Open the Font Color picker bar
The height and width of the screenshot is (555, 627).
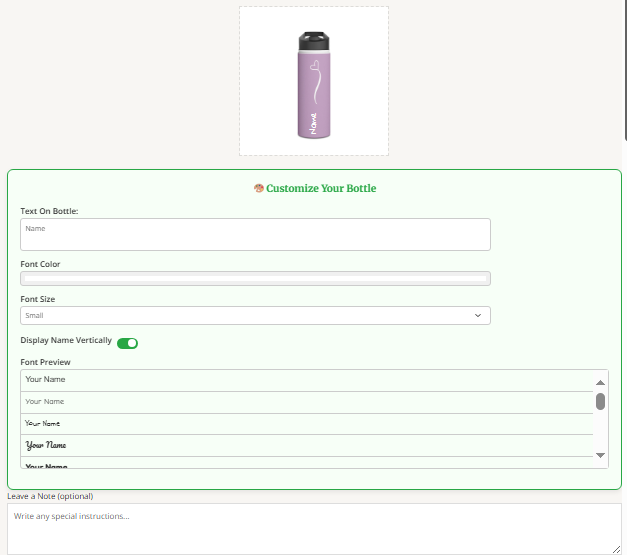coord(255,279)
